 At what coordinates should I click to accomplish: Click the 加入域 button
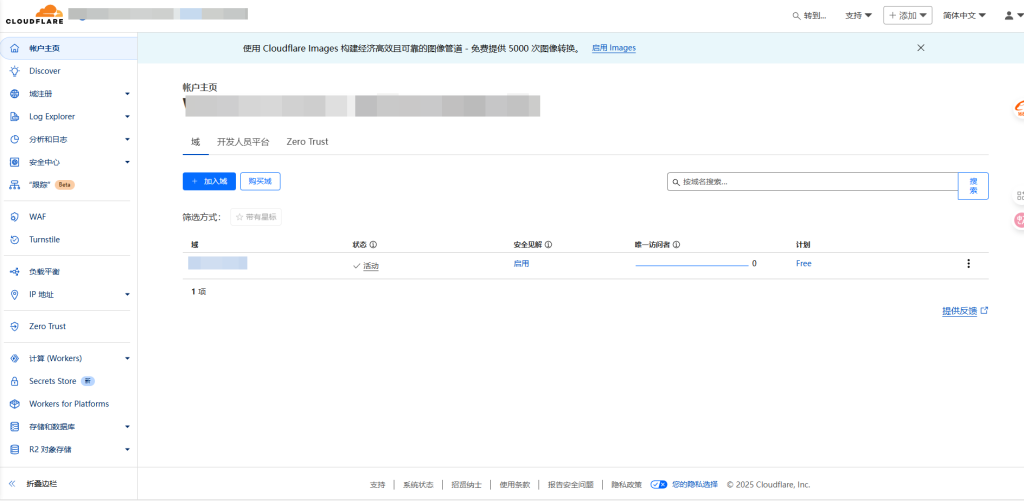pyautogui.click(x=209, y=182)
